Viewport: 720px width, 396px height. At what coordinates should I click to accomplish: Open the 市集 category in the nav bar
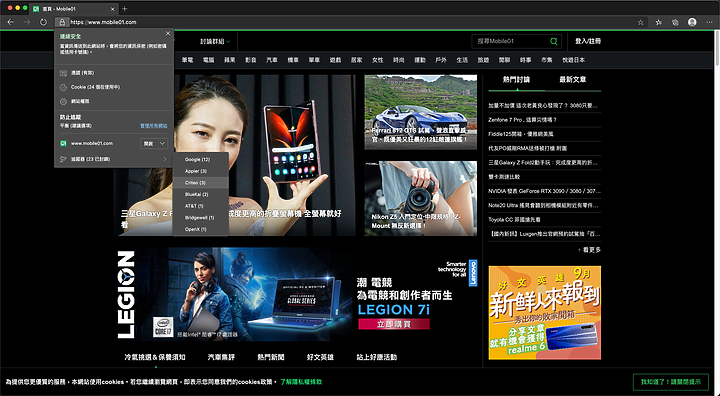point(546,60)
